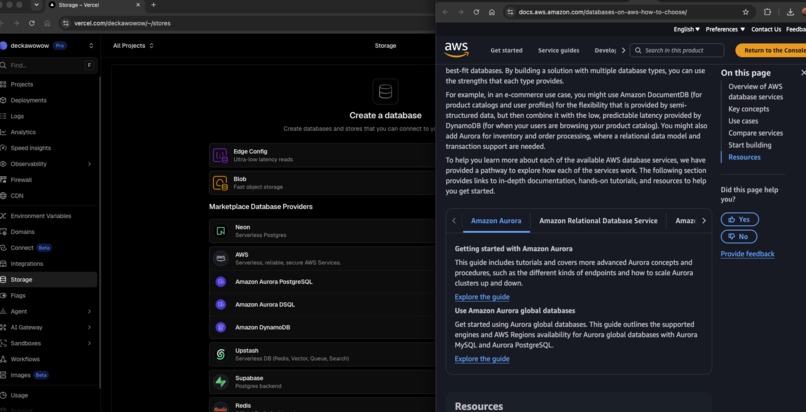The image size is (806, 412).
Task: Expand the Agent sidebar item
Action: 89,311
